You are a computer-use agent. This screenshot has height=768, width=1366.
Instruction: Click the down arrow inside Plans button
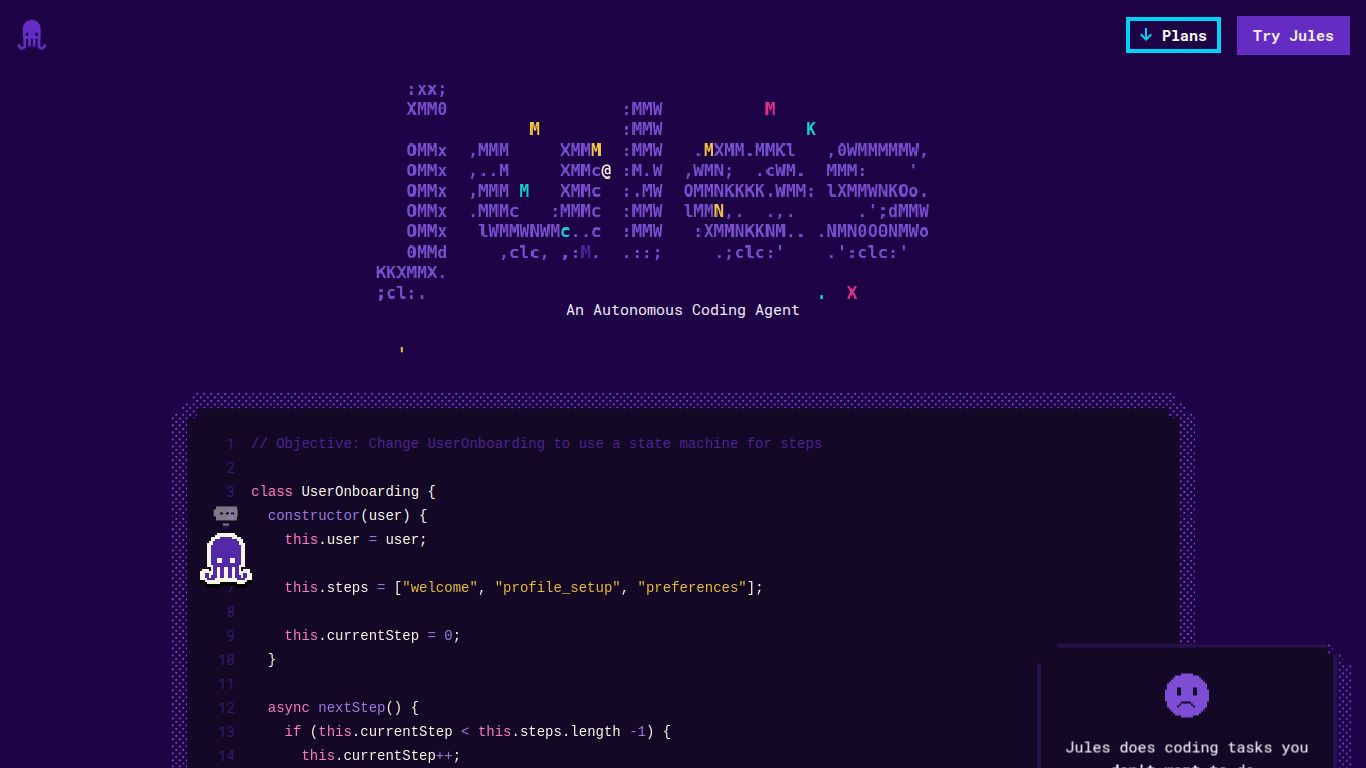click(x=1146, y=35)
